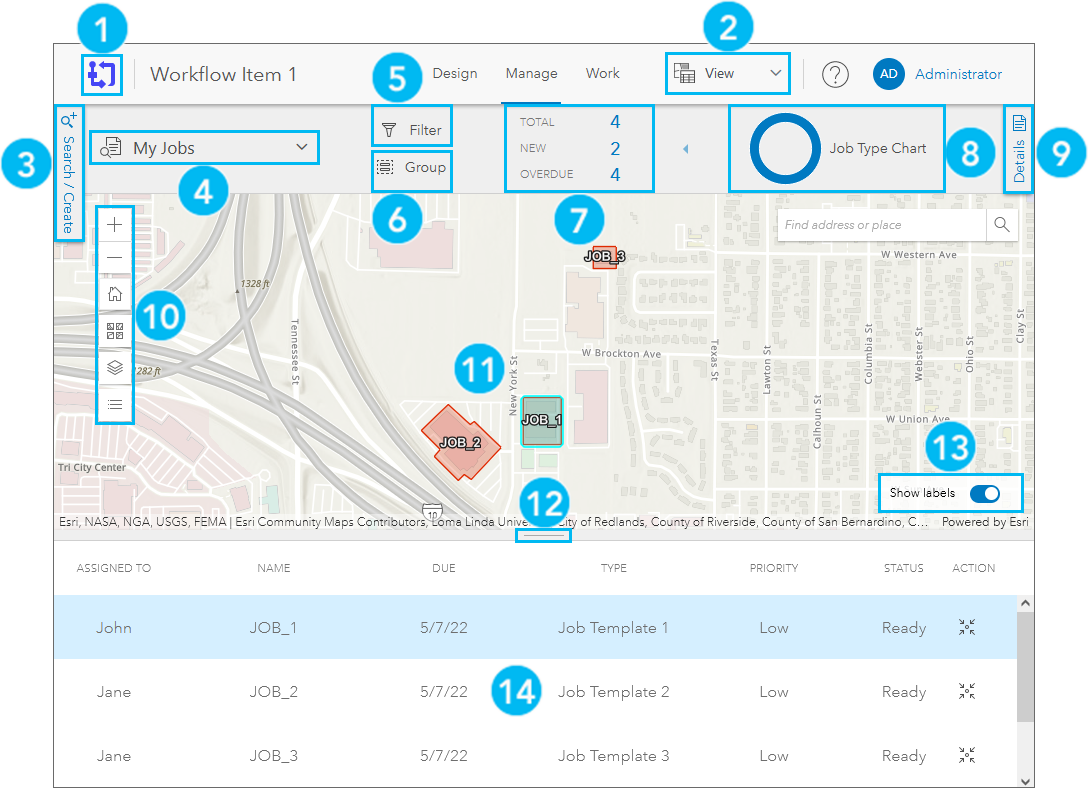
Task: Open the My Jobs dropdown
Action: click(204, 147)
